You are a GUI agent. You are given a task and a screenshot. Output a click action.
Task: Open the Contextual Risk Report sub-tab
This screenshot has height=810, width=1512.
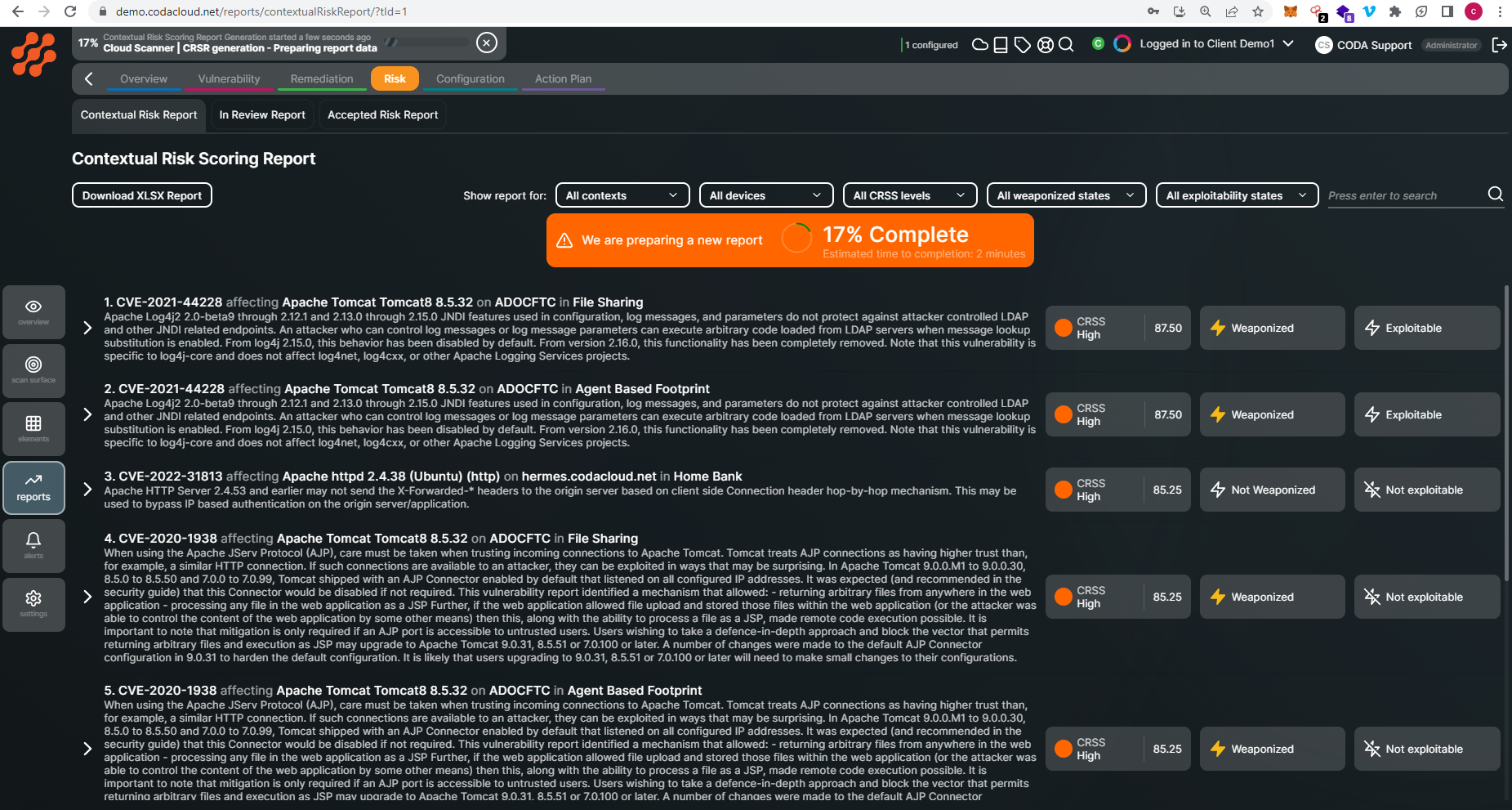139,115
